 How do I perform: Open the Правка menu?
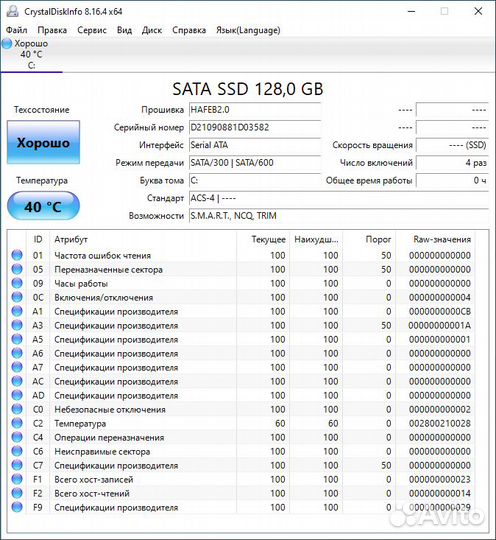click(x=52, y=30)
